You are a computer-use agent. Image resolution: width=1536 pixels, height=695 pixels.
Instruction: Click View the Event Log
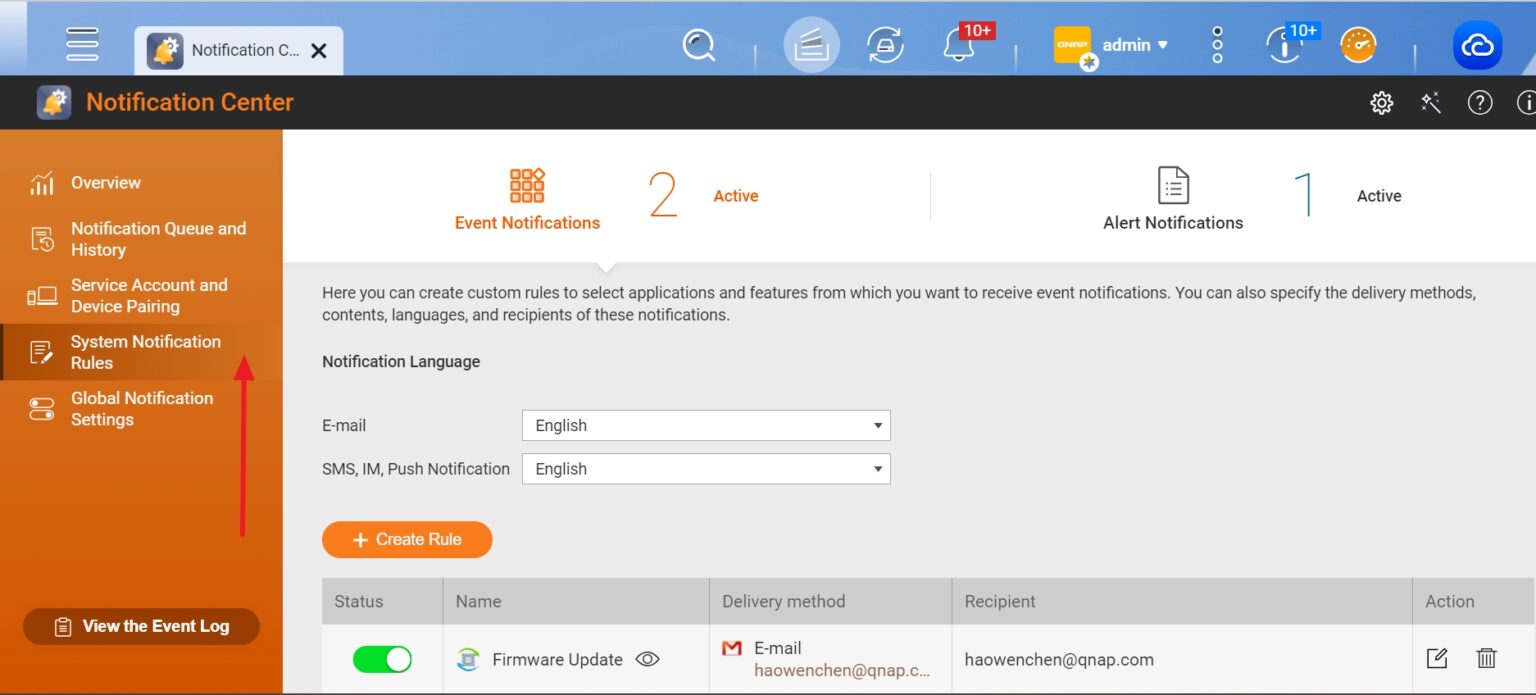140,626
